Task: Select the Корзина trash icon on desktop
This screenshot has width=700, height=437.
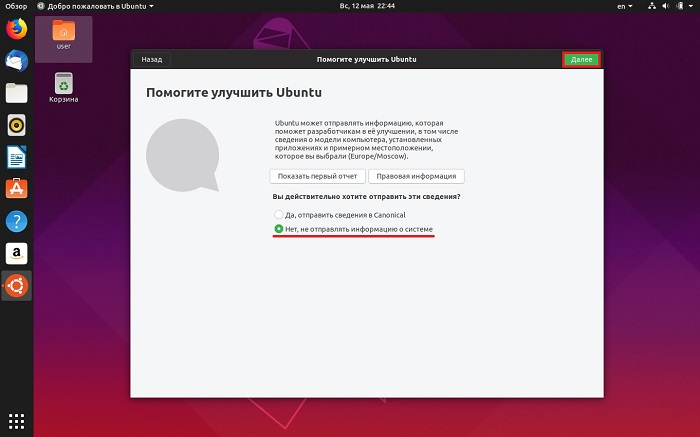Action: pos(63,87)
